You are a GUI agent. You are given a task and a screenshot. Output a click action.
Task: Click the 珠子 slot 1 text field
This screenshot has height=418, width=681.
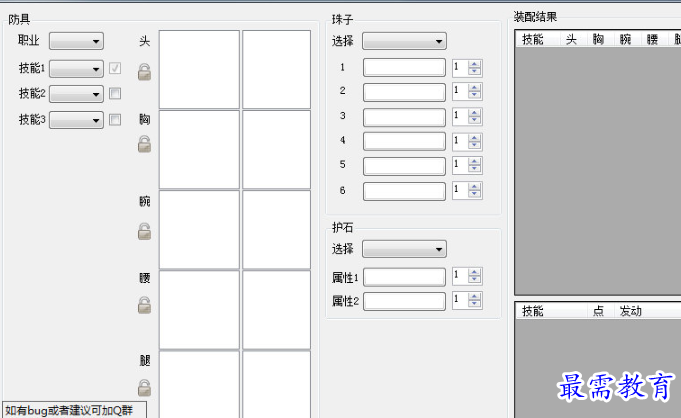(404, 67)
